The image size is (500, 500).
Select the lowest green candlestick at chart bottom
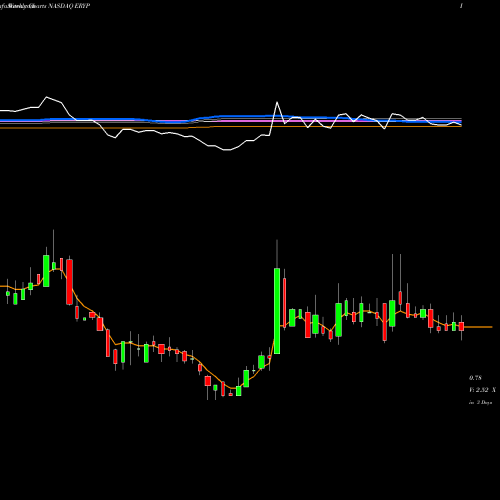(x=238, y=391)
